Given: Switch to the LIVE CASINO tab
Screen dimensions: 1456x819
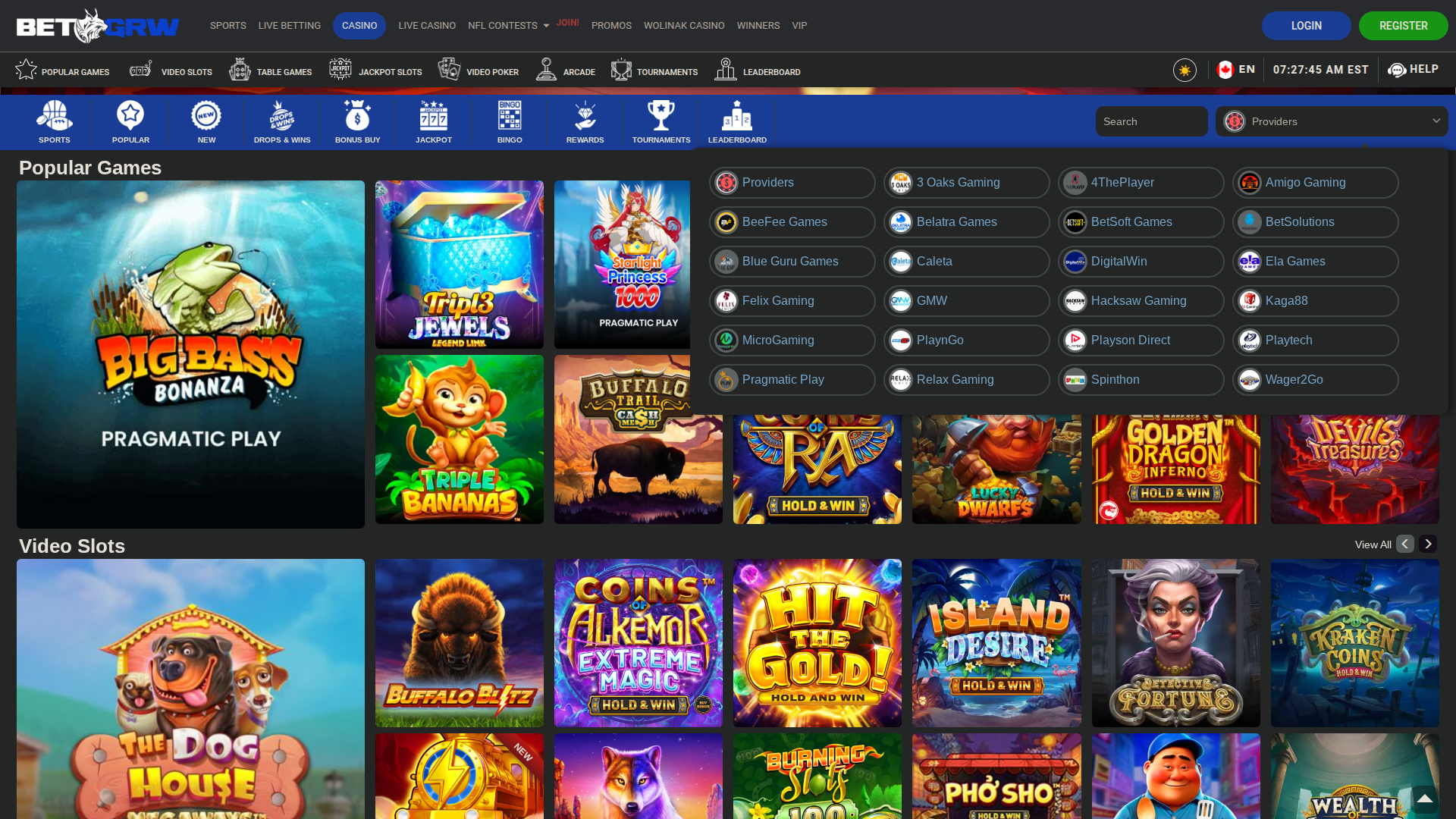Looking at the screenshot, I should coord(426,25).
